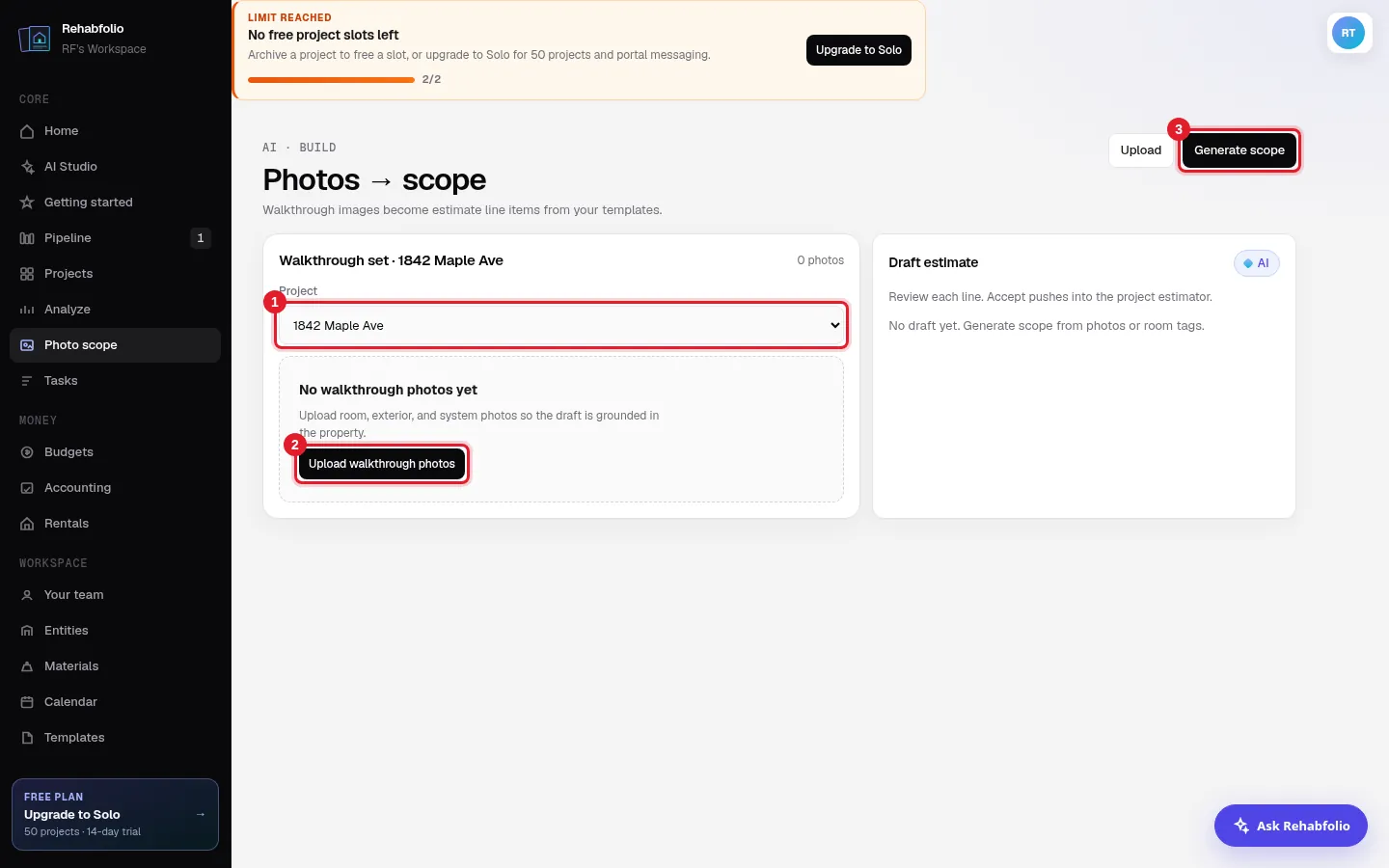This screenshot has height=868, width=1389.
Task: View the Calendar
Action: (115, 702)
